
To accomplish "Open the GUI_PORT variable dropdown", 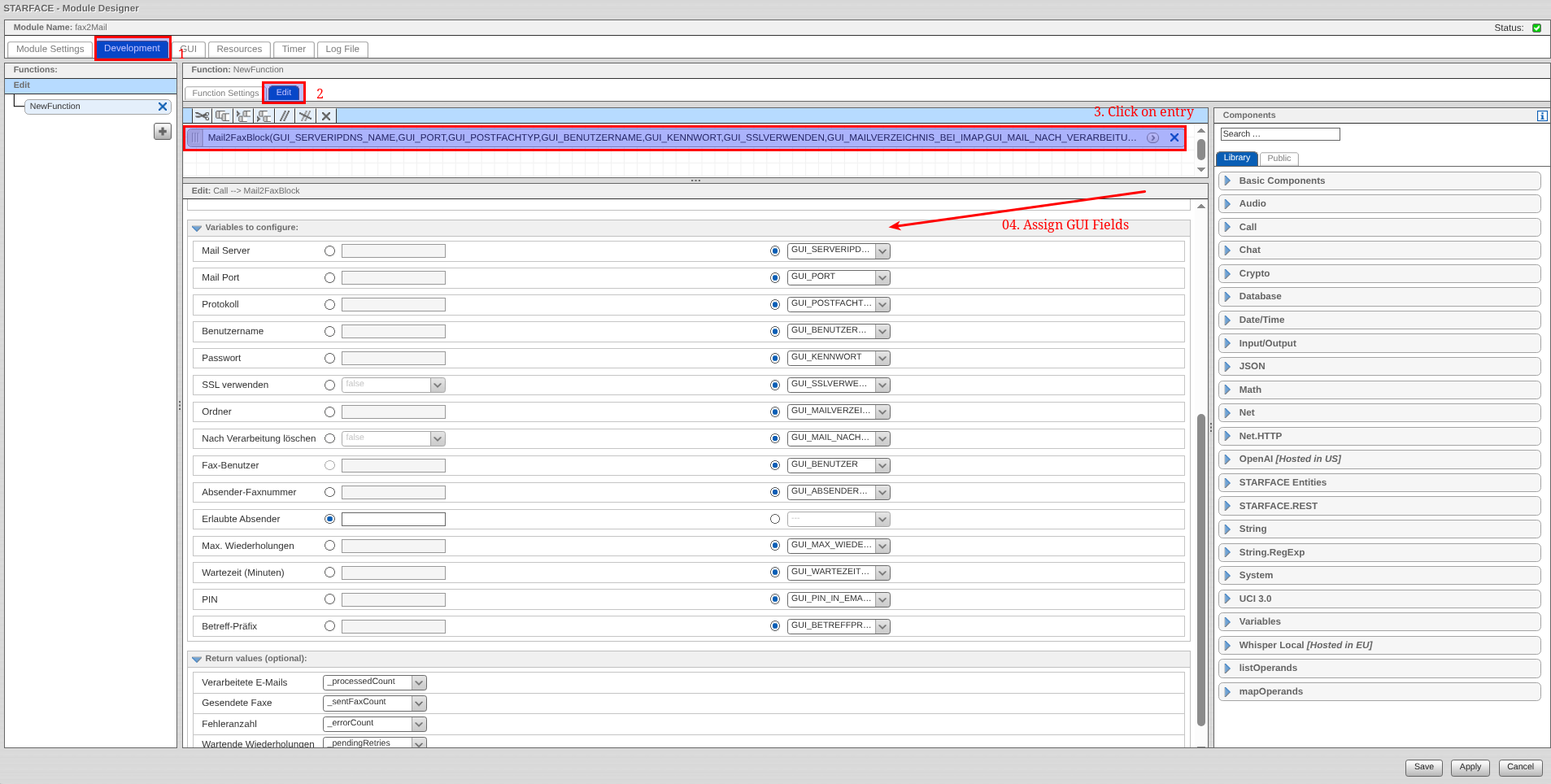I will (882, 278).
